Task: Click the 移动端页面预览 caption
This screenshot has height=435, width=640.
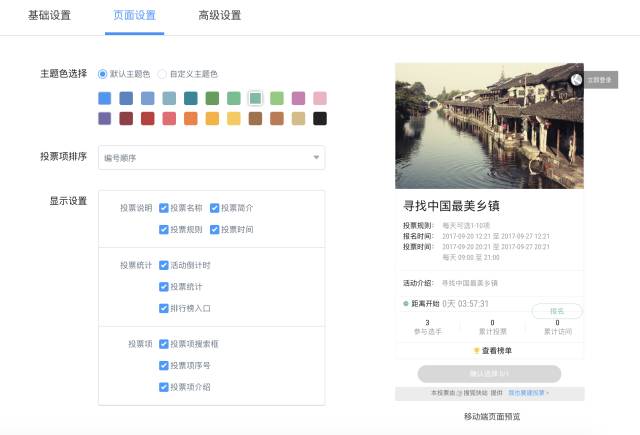Action: 492,417
